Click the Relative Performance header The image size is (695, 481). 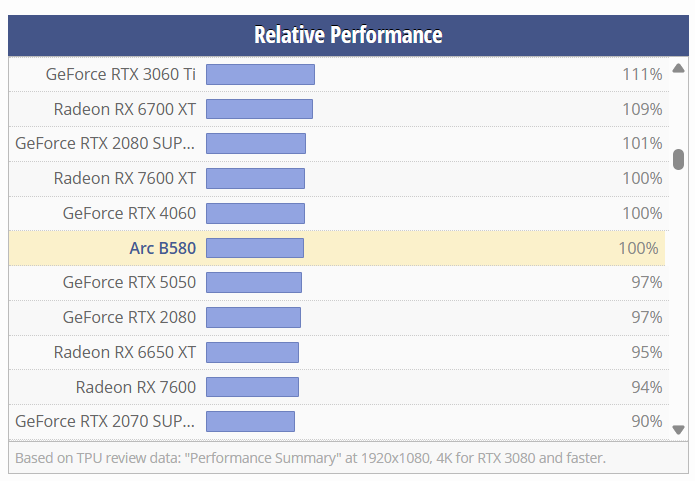pyautogui.click(x=348, y=35)
